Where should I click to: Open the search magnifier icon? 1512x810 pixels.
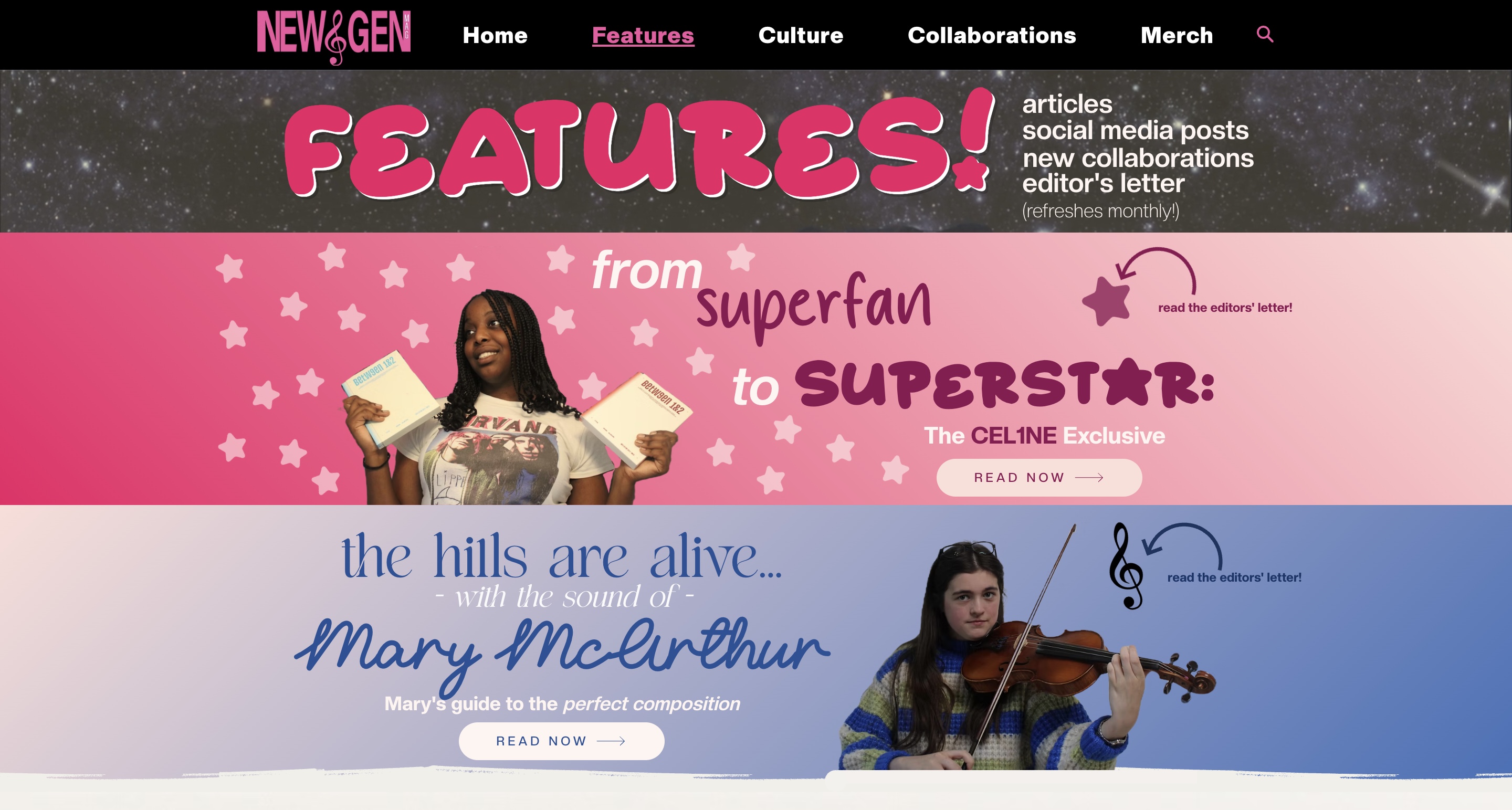[x=1265, y=35]
